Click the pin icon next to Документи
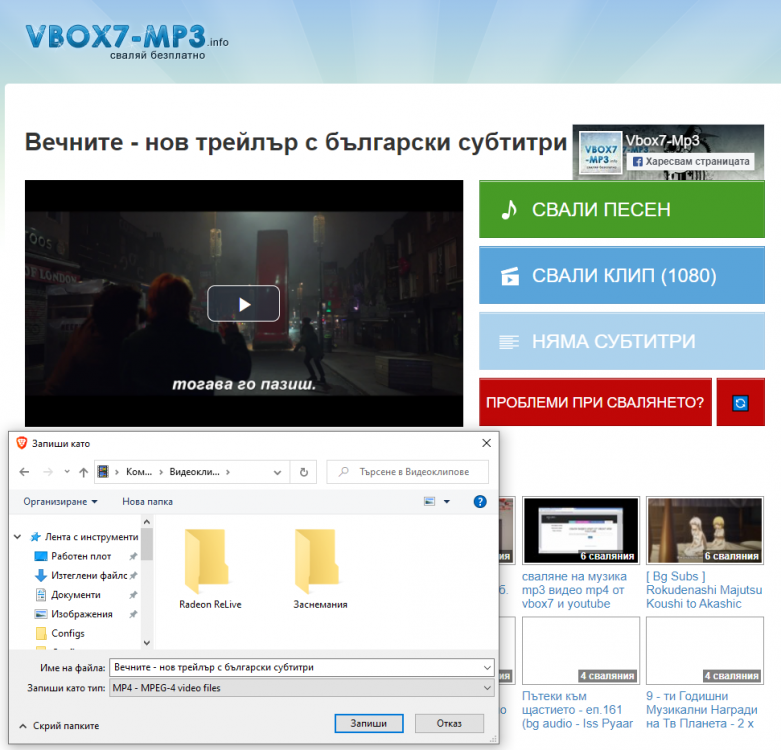 pyautogui.click(x=133, y=595)
